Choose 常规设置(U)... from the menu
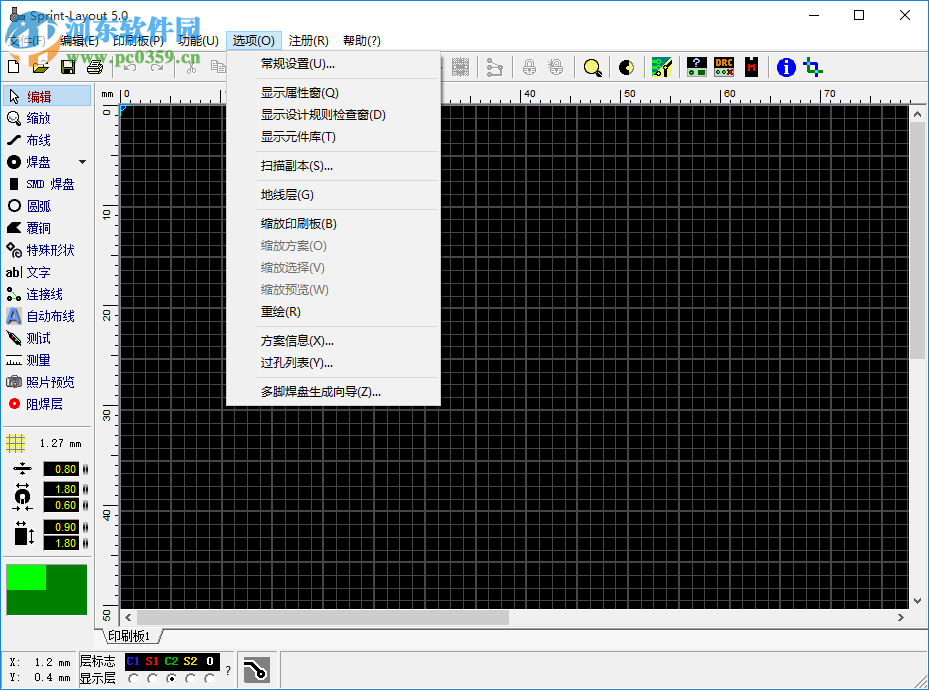The width and height of the screenshot is (929, 690). 333,64
